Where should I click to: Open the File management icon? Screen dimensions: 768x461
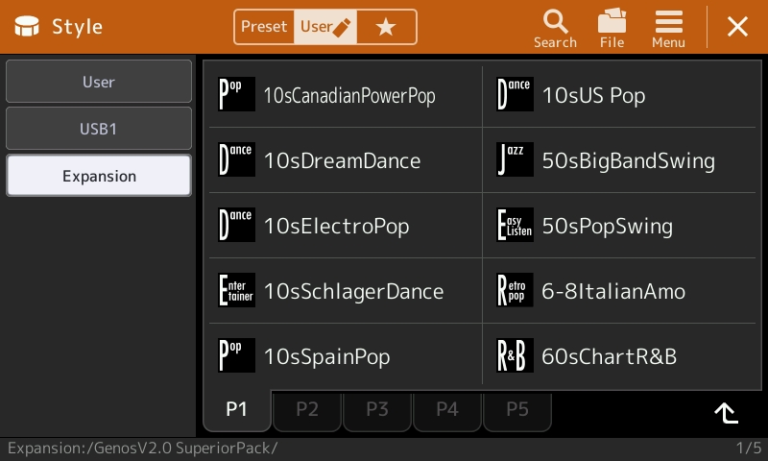coord(612,28)
